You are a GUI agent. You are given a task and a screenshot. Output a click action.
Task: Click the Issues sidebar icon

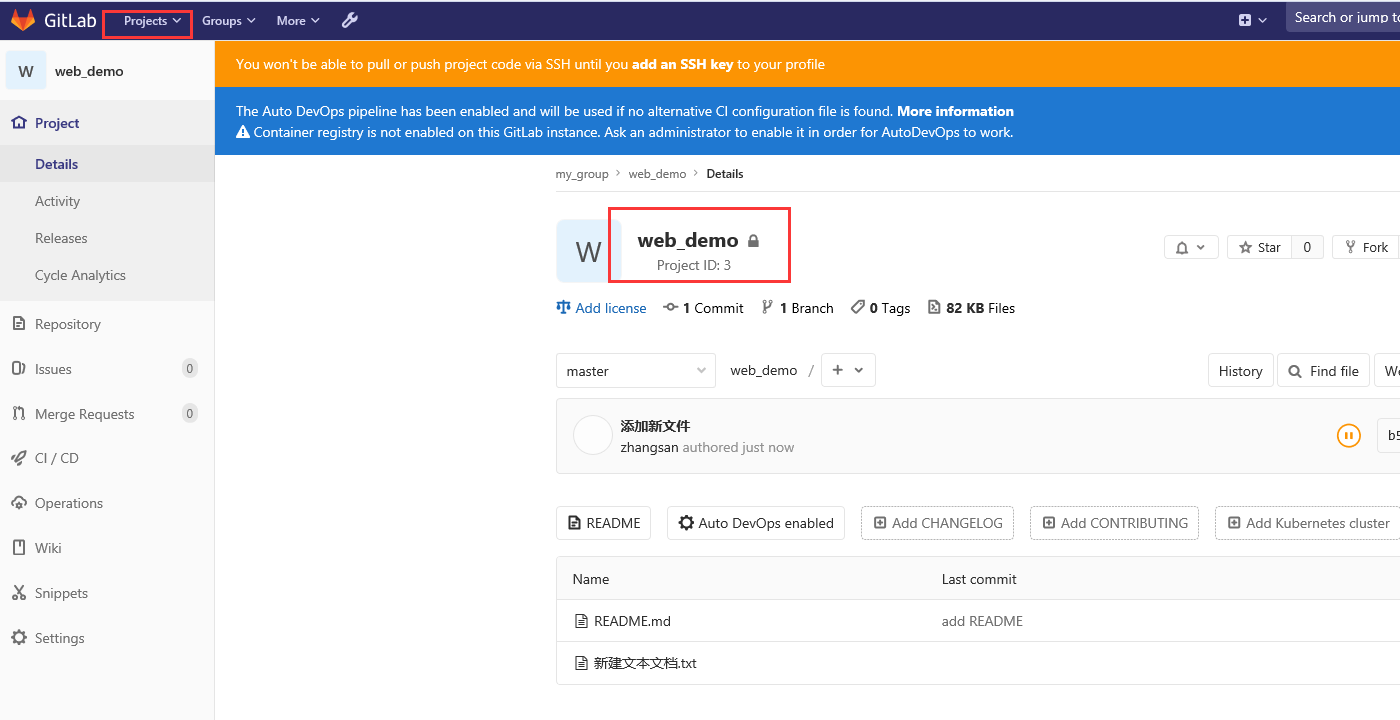(18, 369)
